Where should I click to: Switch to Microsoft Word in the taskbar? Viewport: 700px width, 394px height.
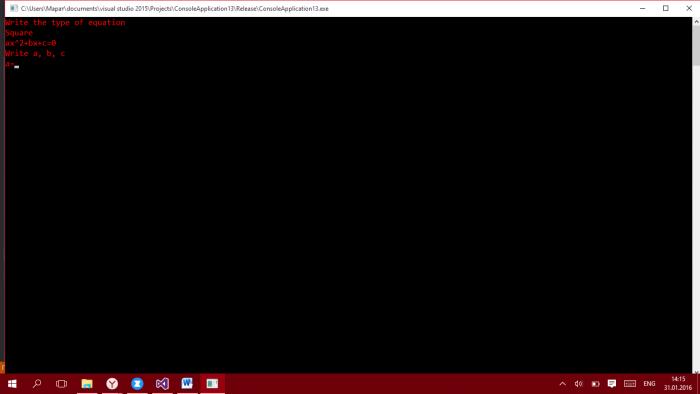(x=187, y=384)
